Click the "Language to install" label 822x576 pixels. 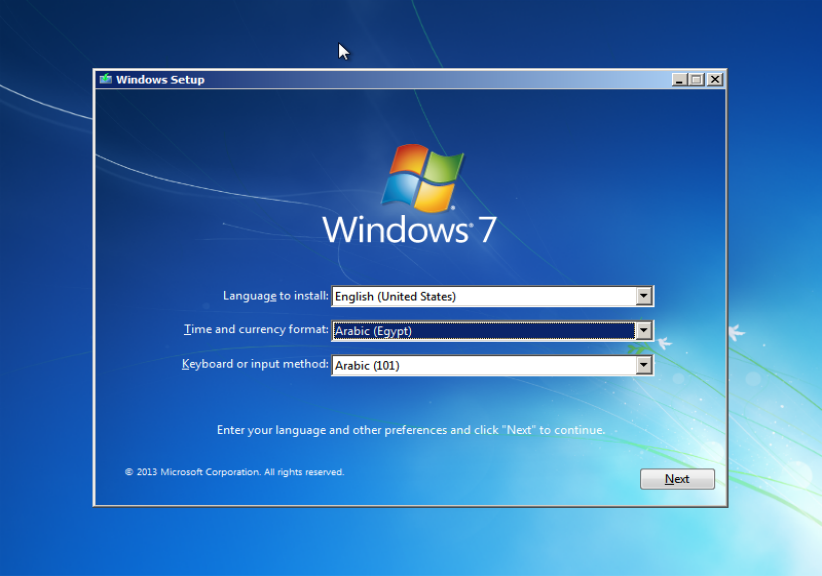(275, 296)
